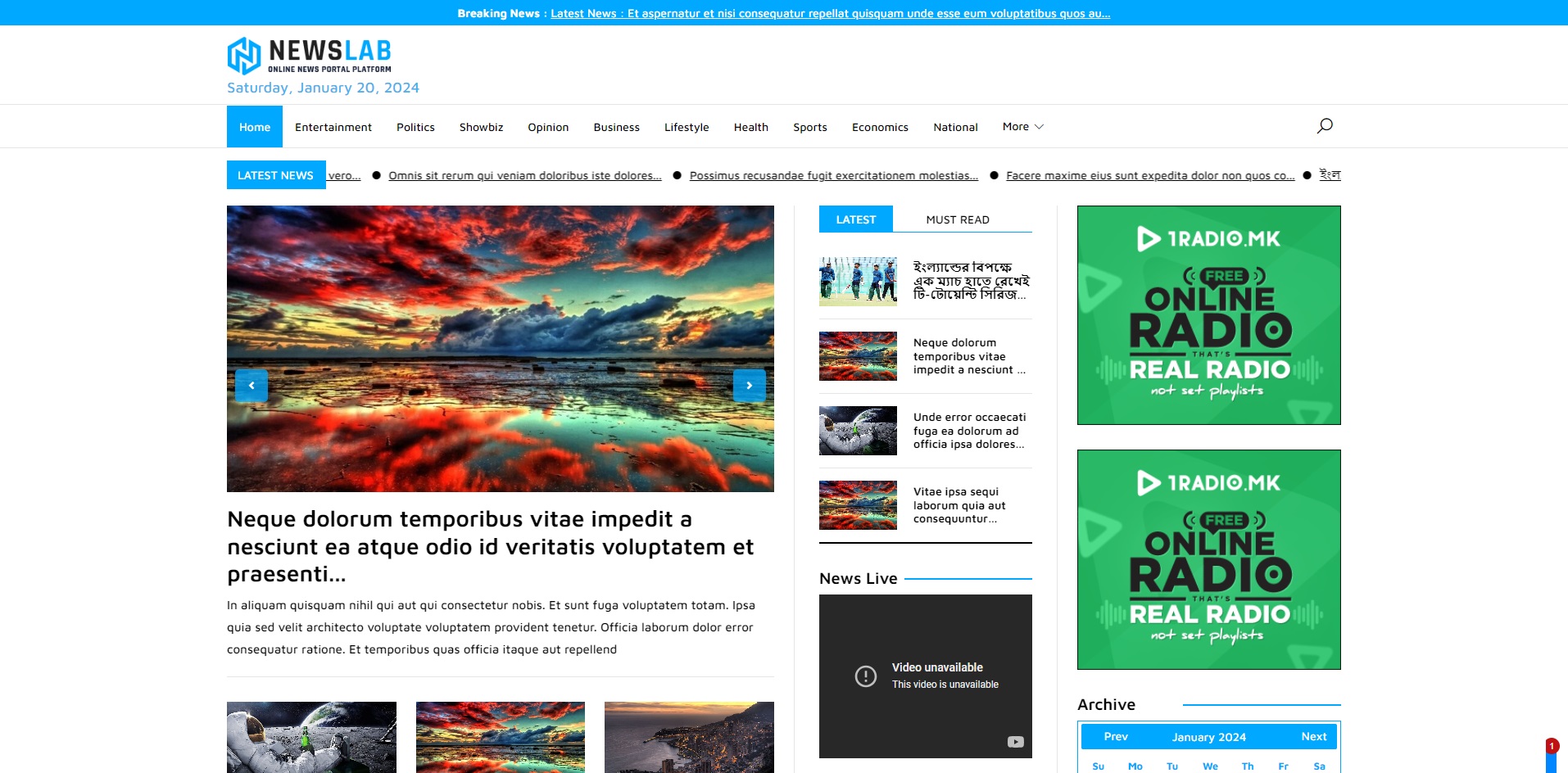The image size is (1568, 773).
Task: Click the Breaking News headline link
Action: [830, 13]
